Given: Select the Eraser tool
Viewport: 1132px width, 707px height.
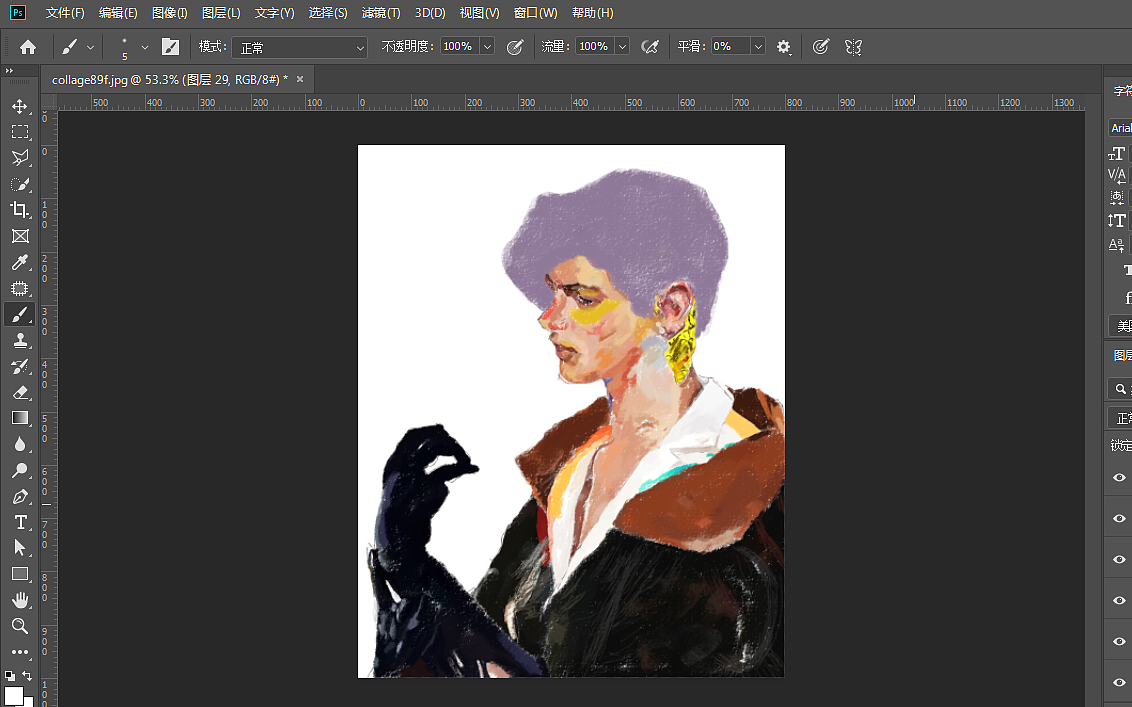Looking at the screenshot, I should 19,392.
